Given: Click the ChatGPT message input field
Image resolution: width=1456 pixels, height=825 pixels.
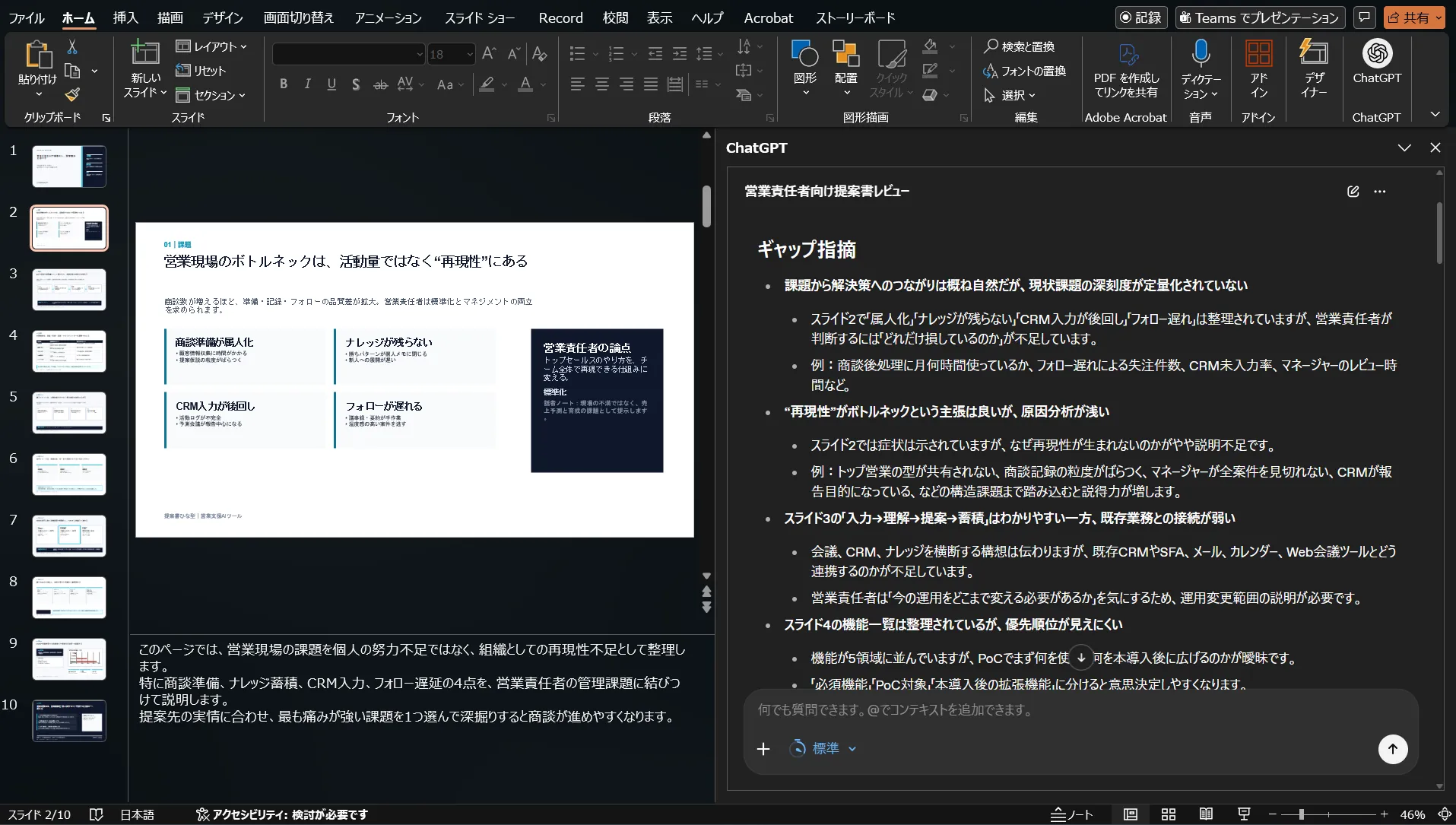Looking at the screenshot, I should (x=1080, y=710).
